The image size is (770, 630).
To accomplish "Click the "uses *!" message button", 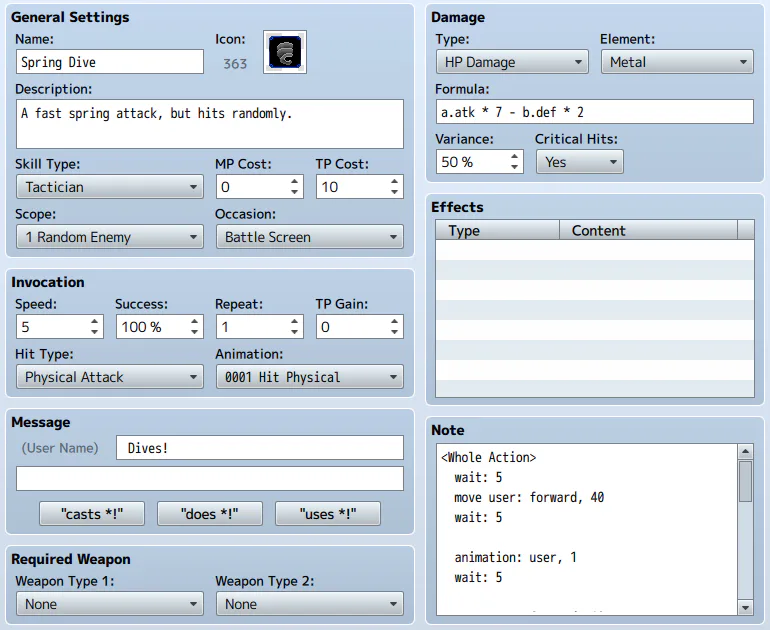I will pyautogui.click(x=328, y=514).
